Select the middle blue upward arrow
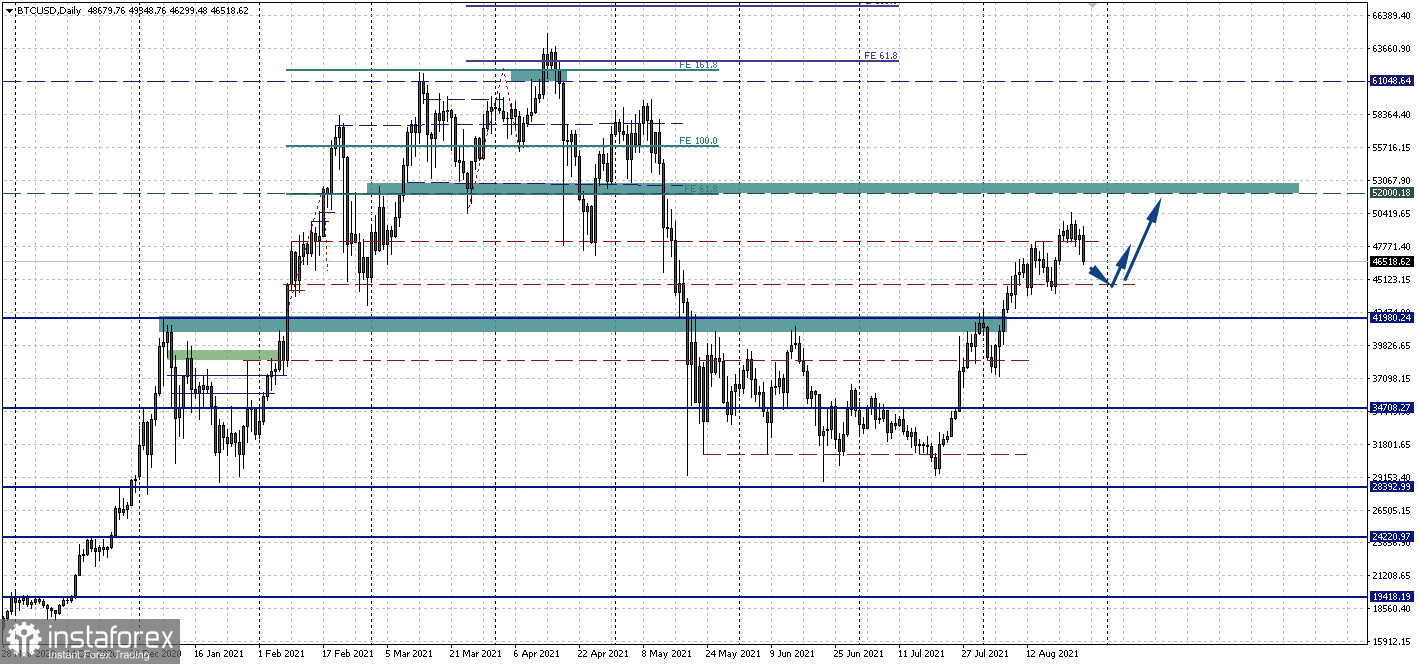1418x664 pixels. tap(1125, 264)
